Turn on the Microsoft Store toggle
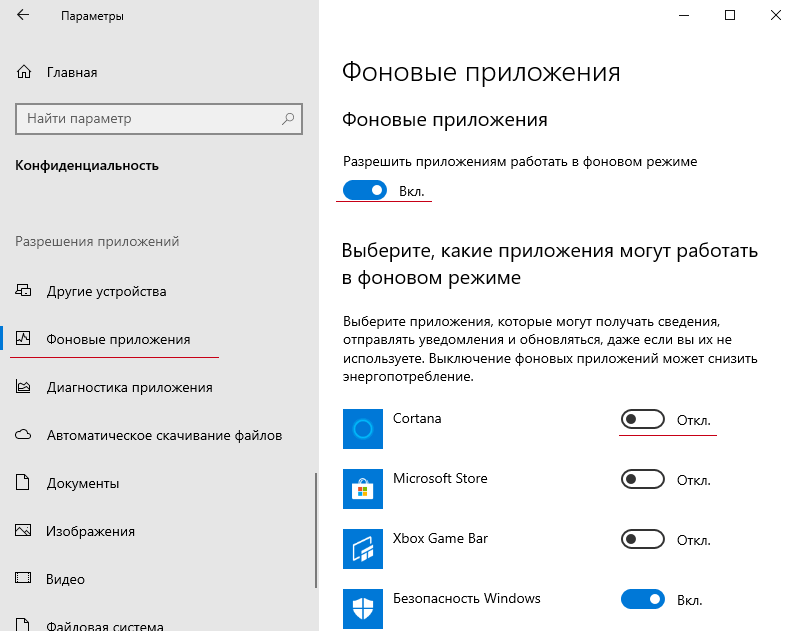The width and height of the screenshot is (798, 631). pos(643,479)
